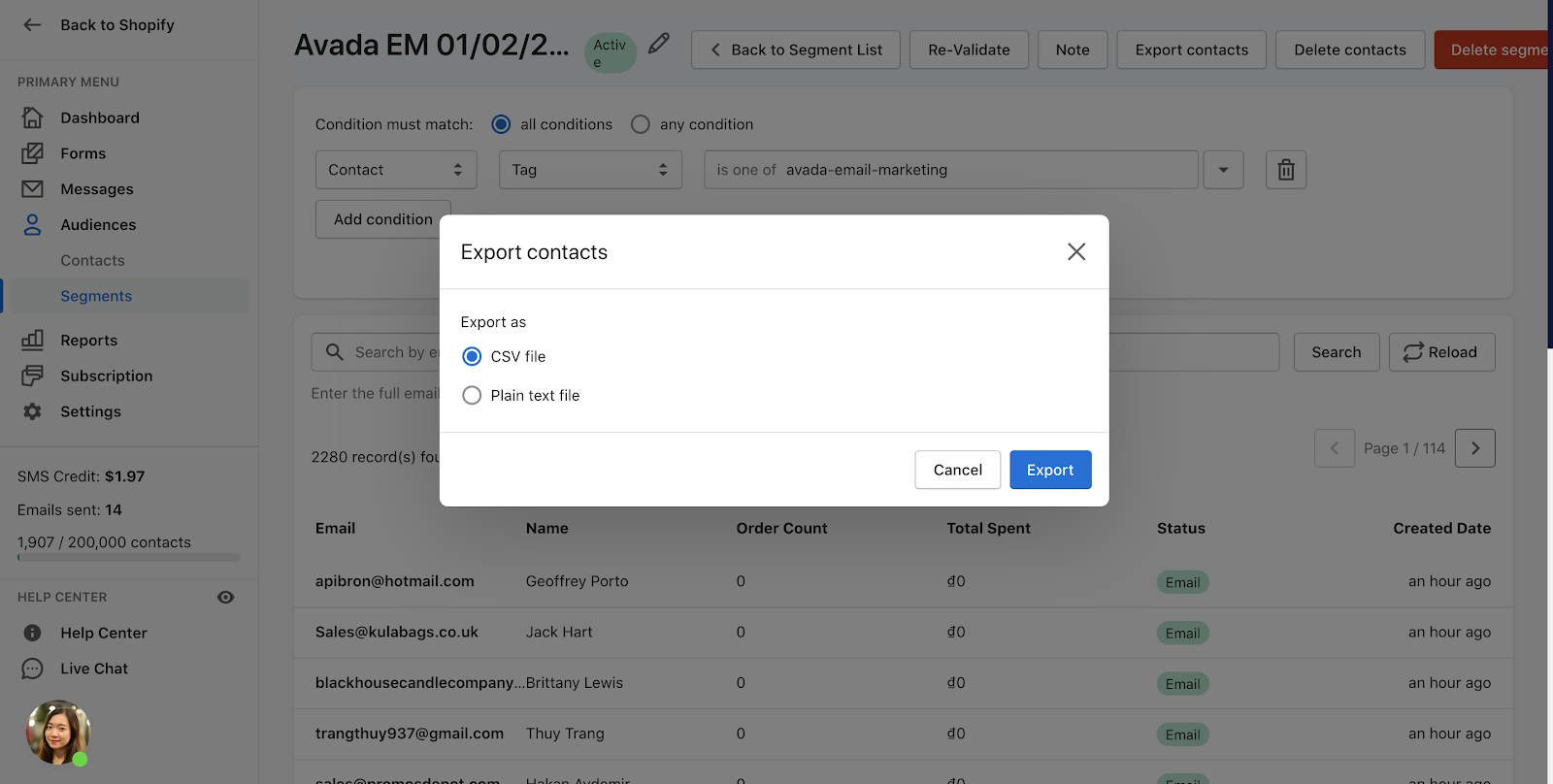Toggle the Help Center eye visibility icon
This screenshot has height=784, width=1553.
225,598
